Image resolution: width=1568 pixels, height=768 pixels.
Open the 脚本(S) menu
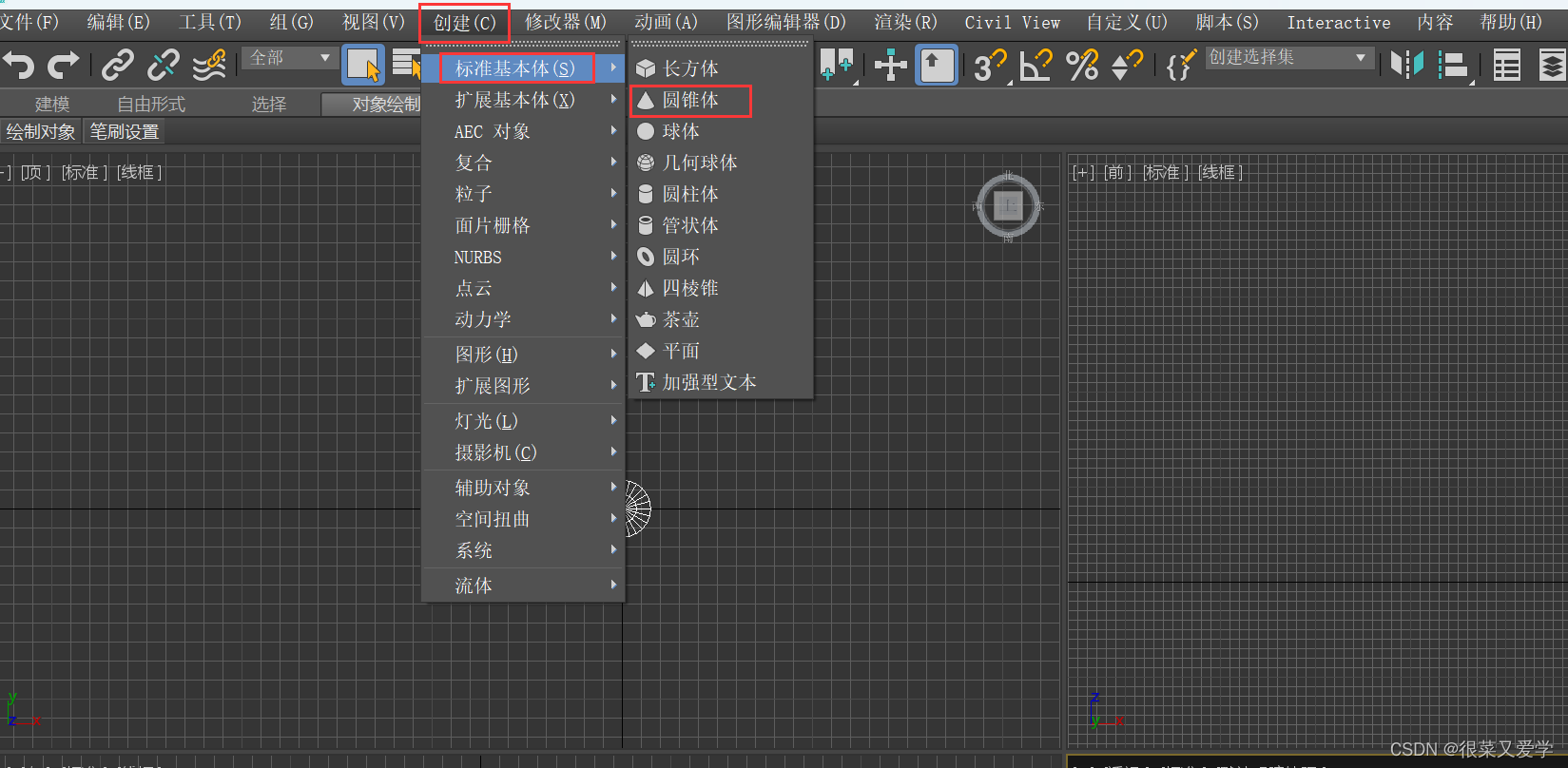(x=1227, y=22)
